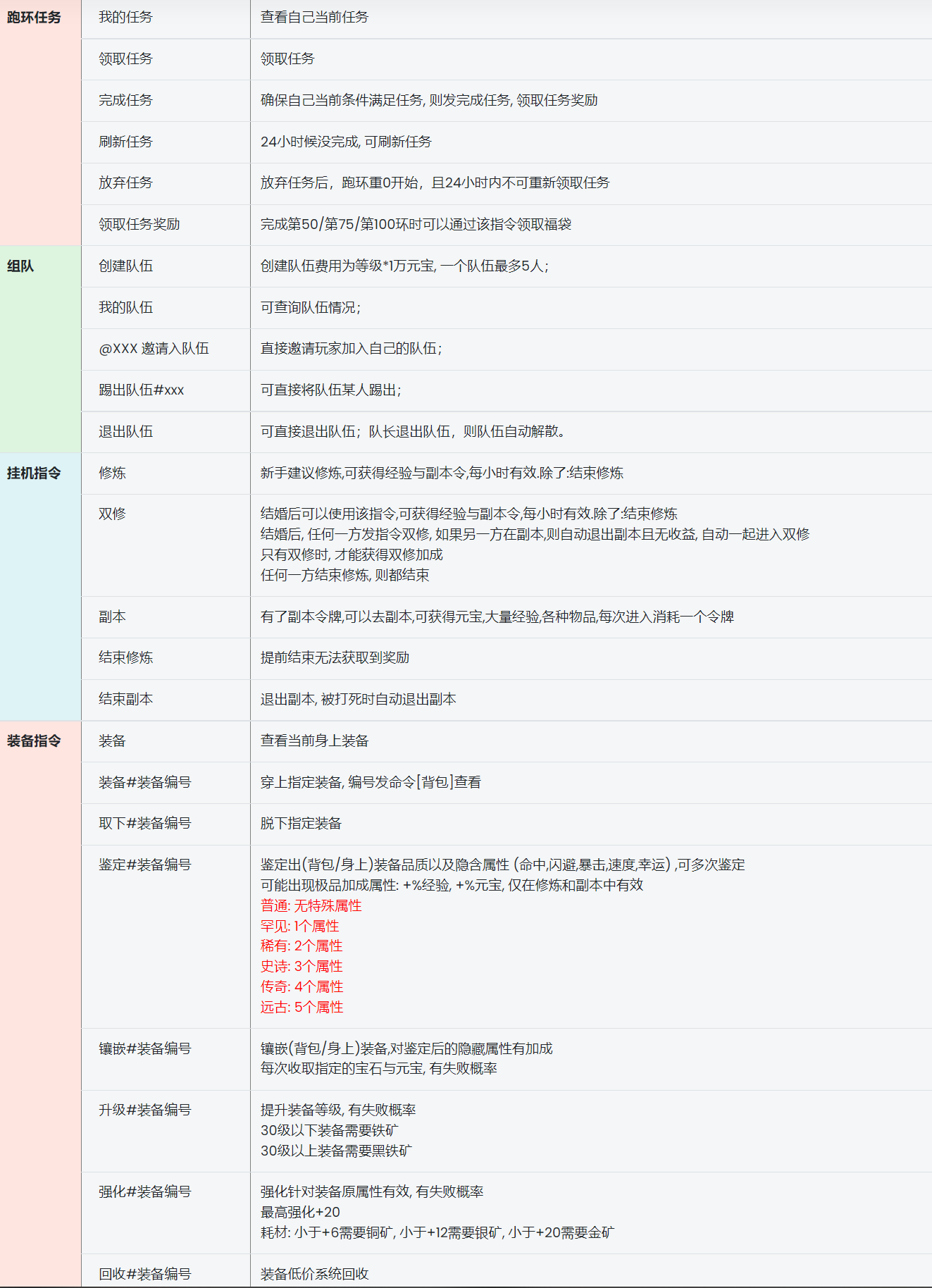Click line 30级以下装备需要铁矿
Screen dimensions: 932x1288
(x=329, y=1131)
